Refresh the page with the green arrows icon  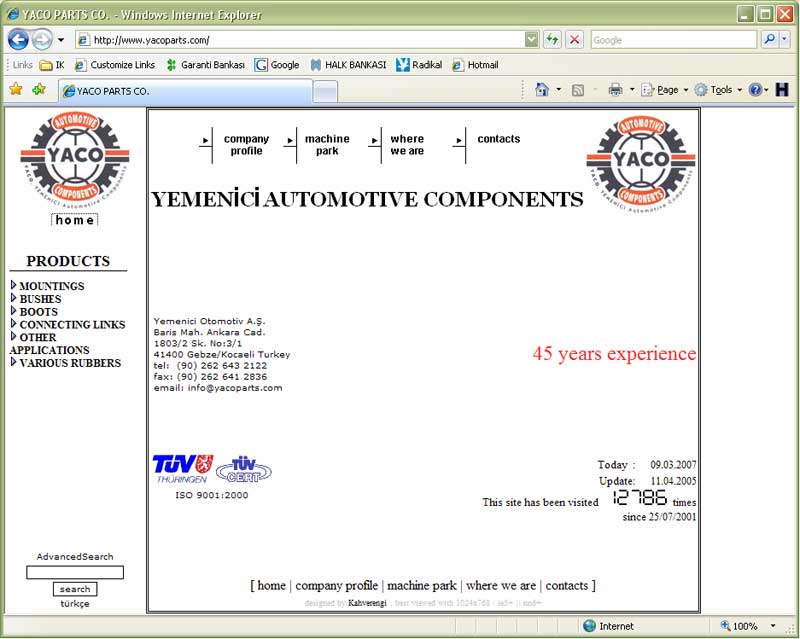[552, 40]
